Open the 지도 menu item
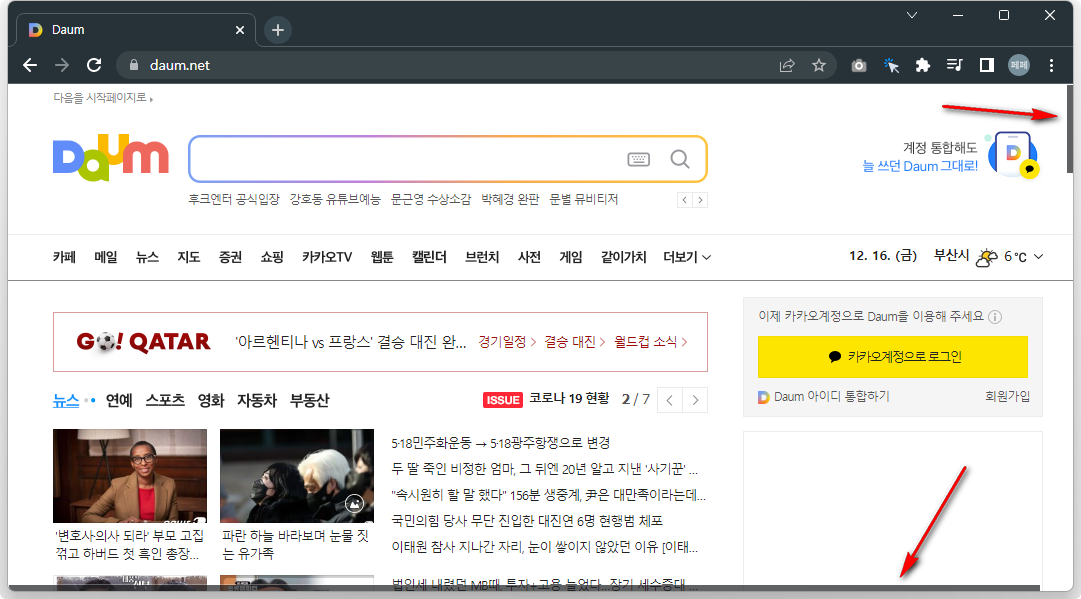1081x599 pixels. click(188, 257)
